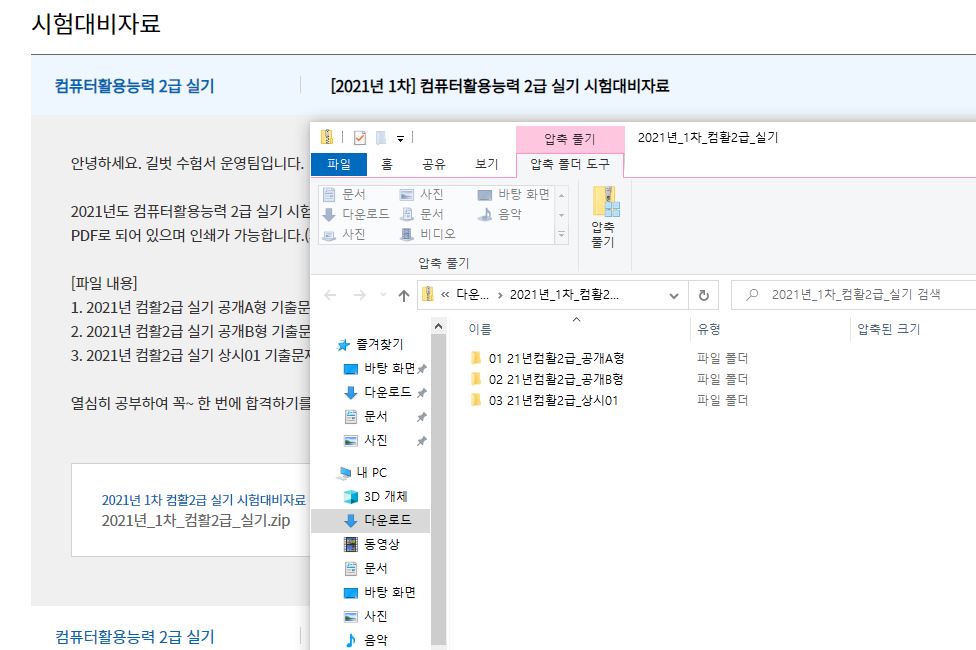
Task: Open the address bar history dropdown
Action: (x=674, y=296)
